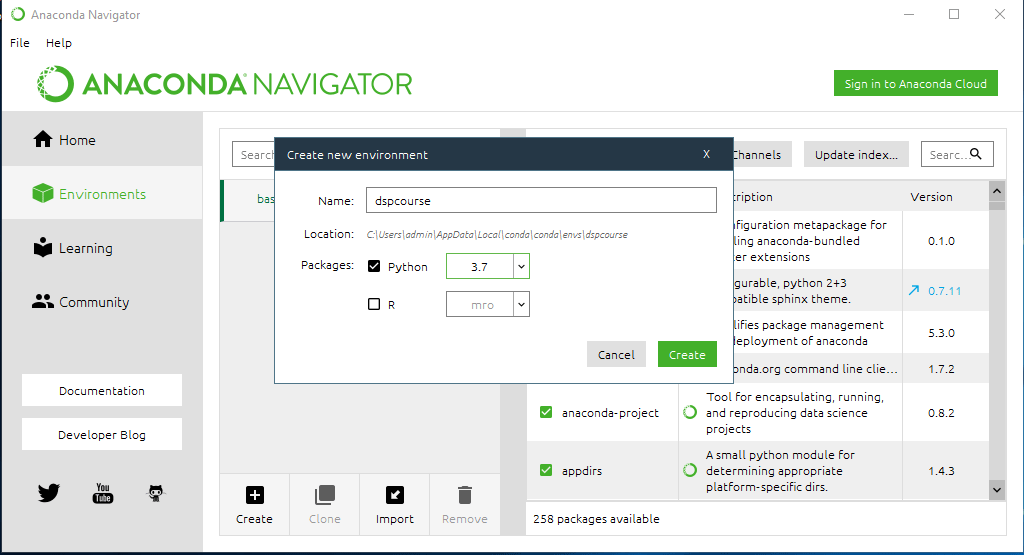1024x555 pixels.
Task: Click the Update index button
Action: click(856, 155)
